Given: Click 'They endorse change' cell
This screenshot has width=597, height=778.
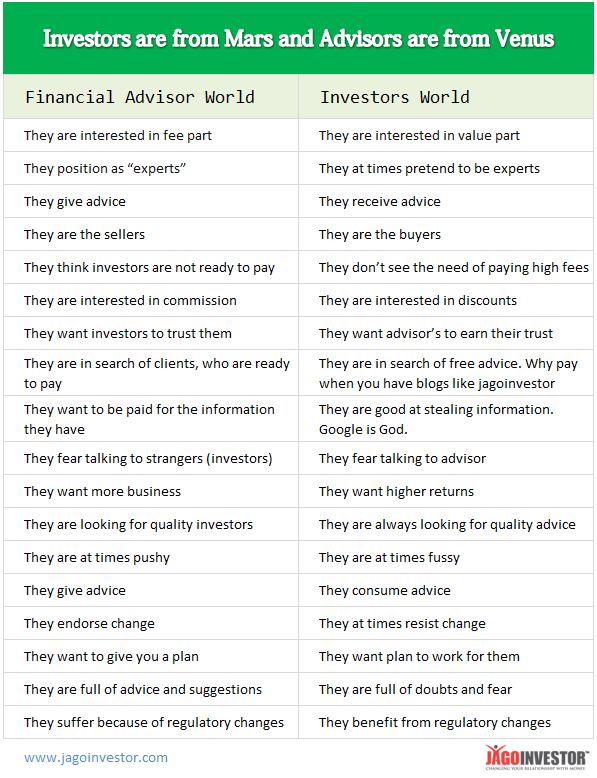Looking at the screenshot, I should [151, 623].
